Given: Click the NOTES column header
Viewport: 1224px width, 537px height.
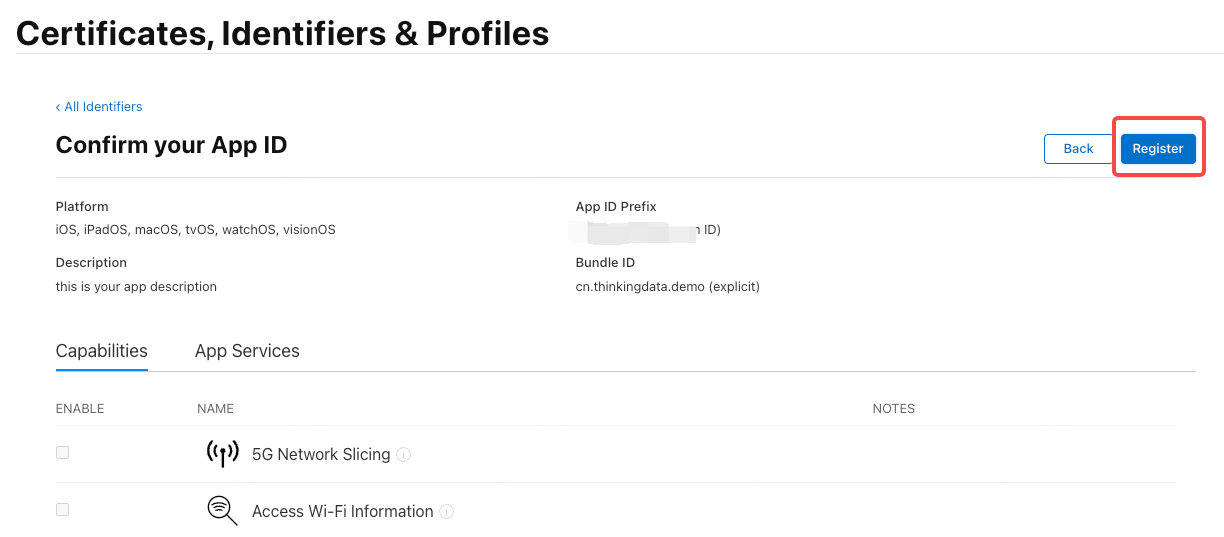Looking at the screenshot, I should coord(893,409).
